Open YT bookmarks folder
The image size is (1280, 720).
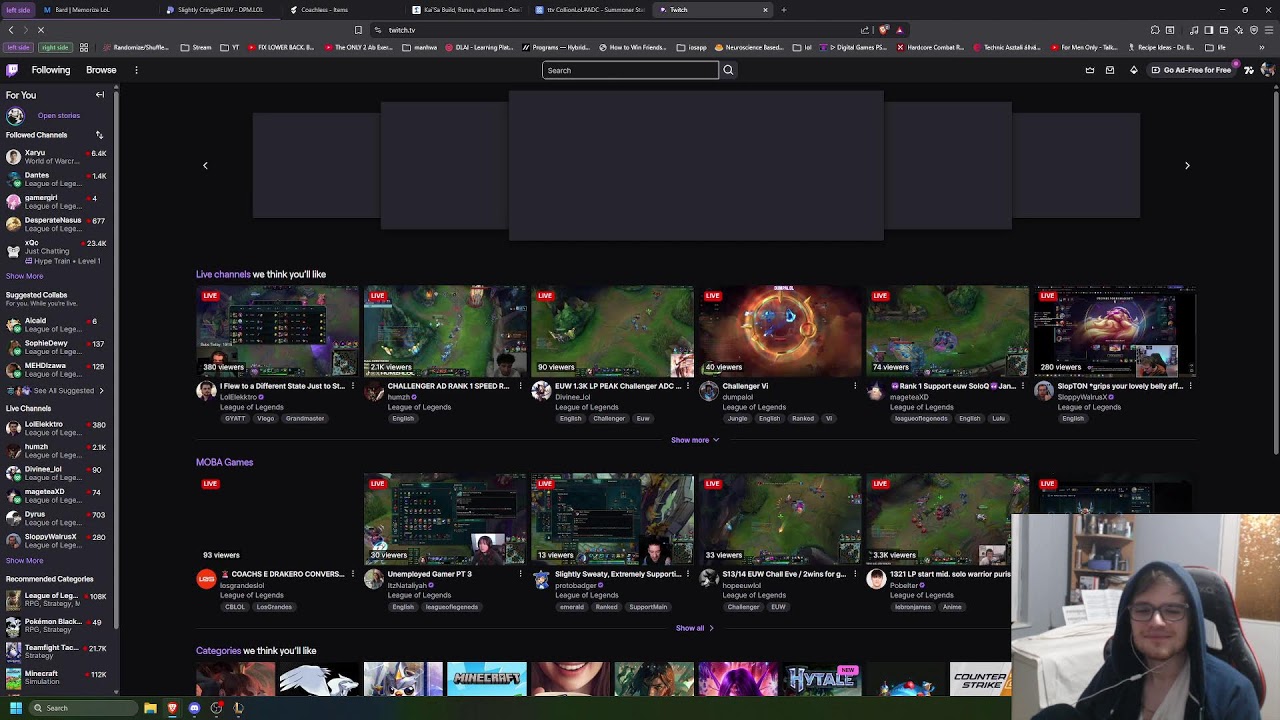pos(231,47)
